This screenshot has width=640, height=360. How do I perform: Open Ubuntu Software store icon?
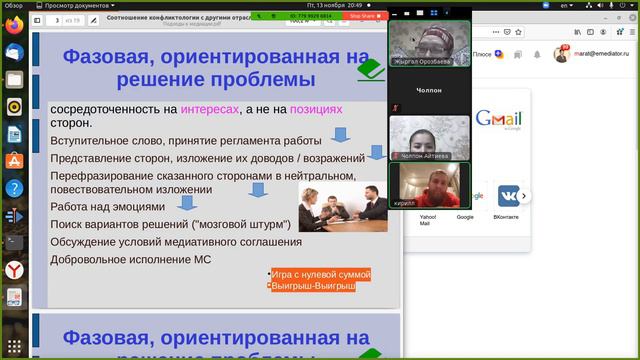pyautogui.click(x=14, y=161)
